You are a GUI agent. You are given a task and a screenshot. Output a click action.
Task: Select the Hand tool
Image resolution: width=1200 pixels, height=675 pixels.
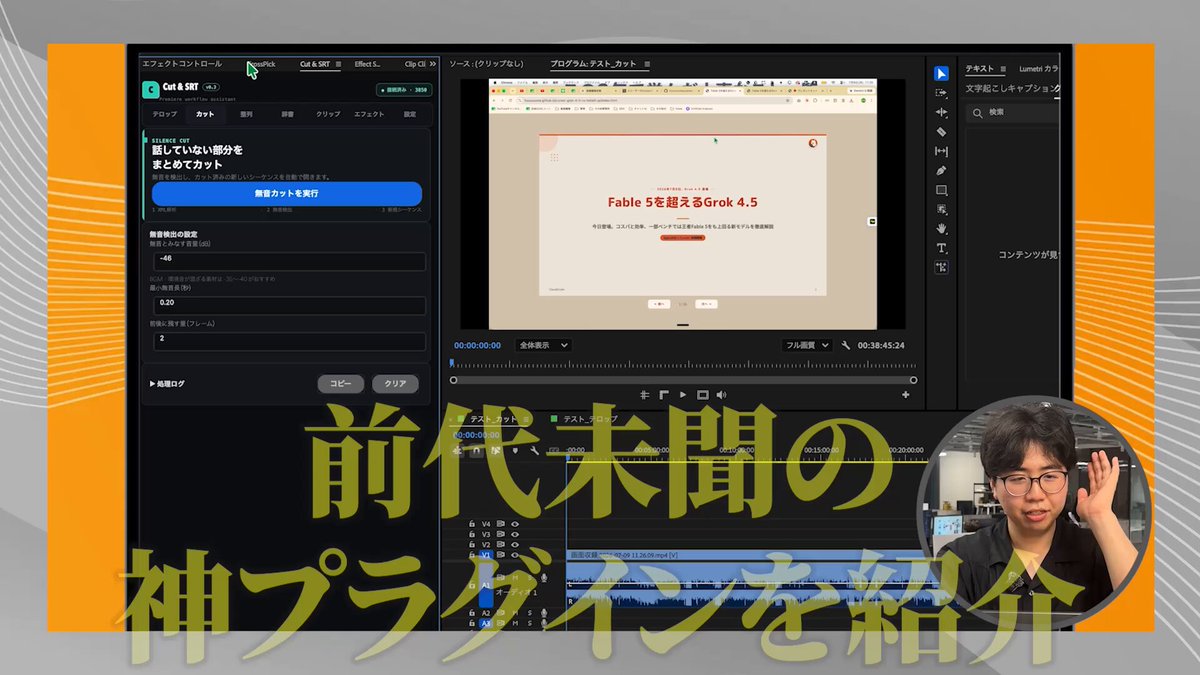tap(941, 228)
